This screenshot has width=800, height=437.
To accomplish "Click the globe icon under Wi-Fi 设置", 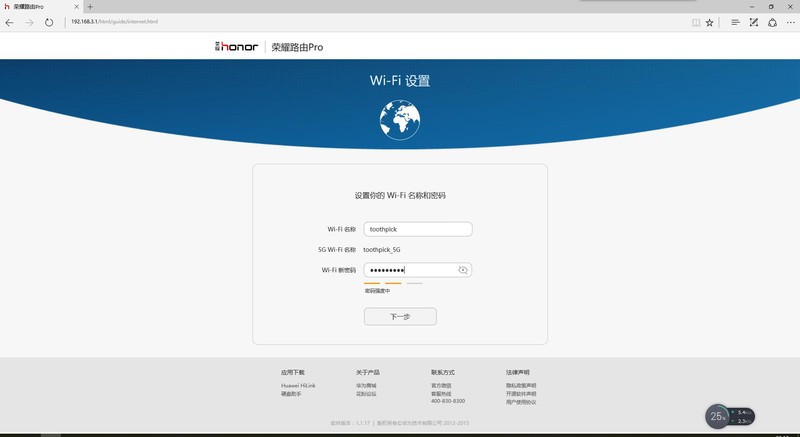I will [399, 120].
